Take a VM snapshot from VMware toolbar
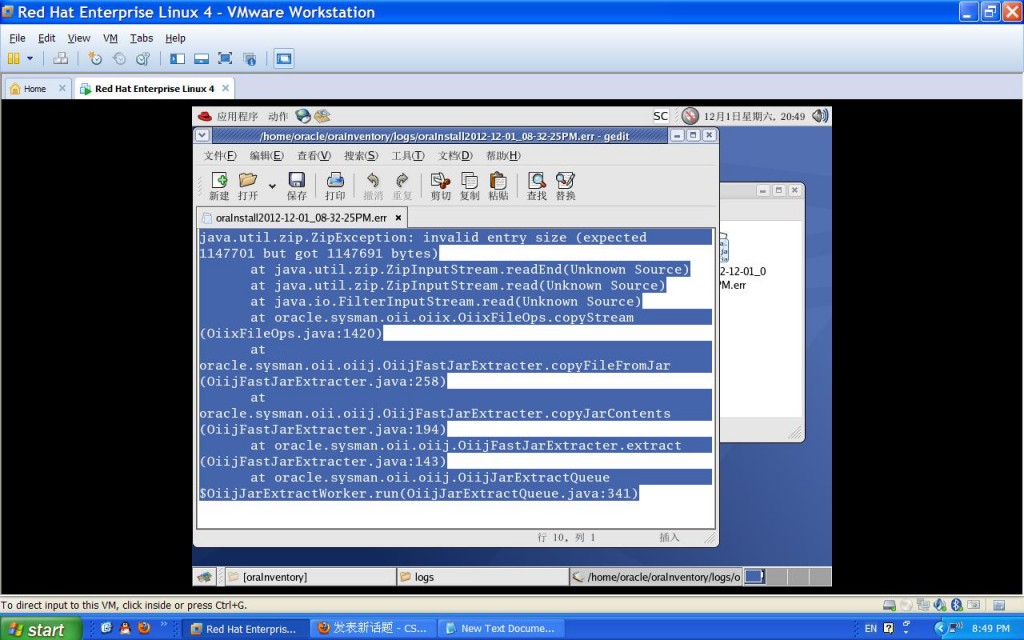1024x640 pixels. (x=95, y=59)
